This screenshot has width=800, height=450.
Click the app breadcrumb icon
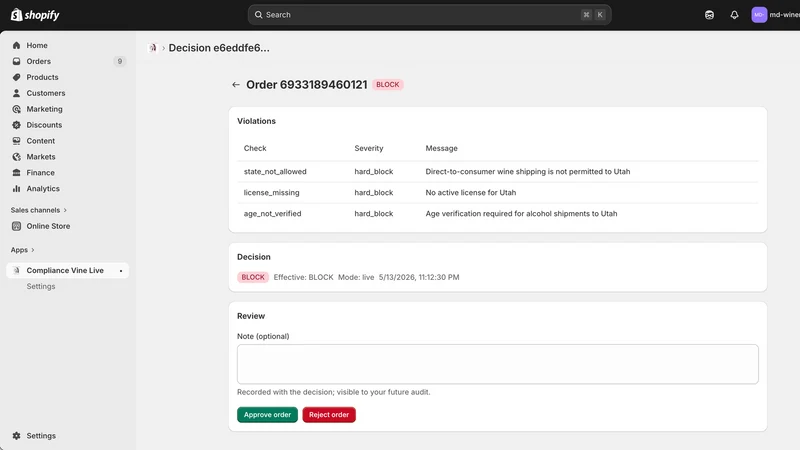point(153,48)
